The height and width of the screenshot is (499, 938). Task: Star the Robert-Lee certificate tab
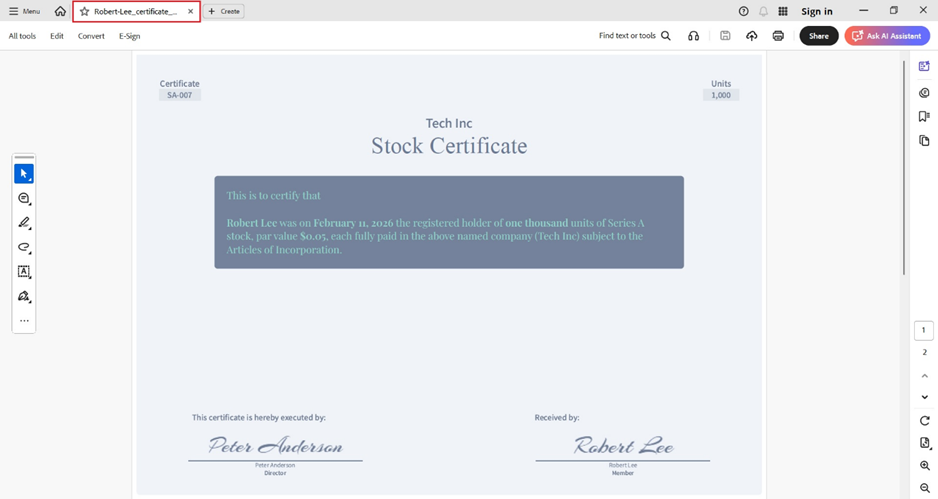[84, 12]
